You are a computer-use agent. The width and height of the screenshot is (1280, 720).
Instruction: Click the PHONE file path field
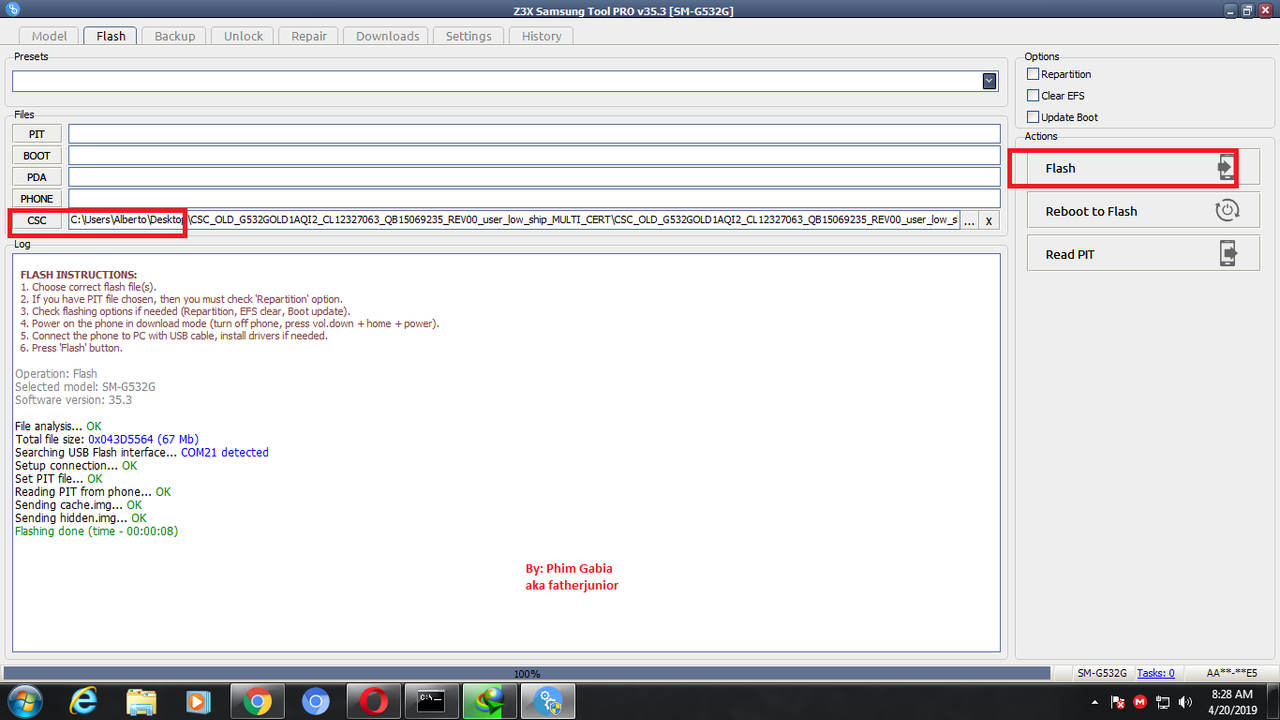[534, 198]
